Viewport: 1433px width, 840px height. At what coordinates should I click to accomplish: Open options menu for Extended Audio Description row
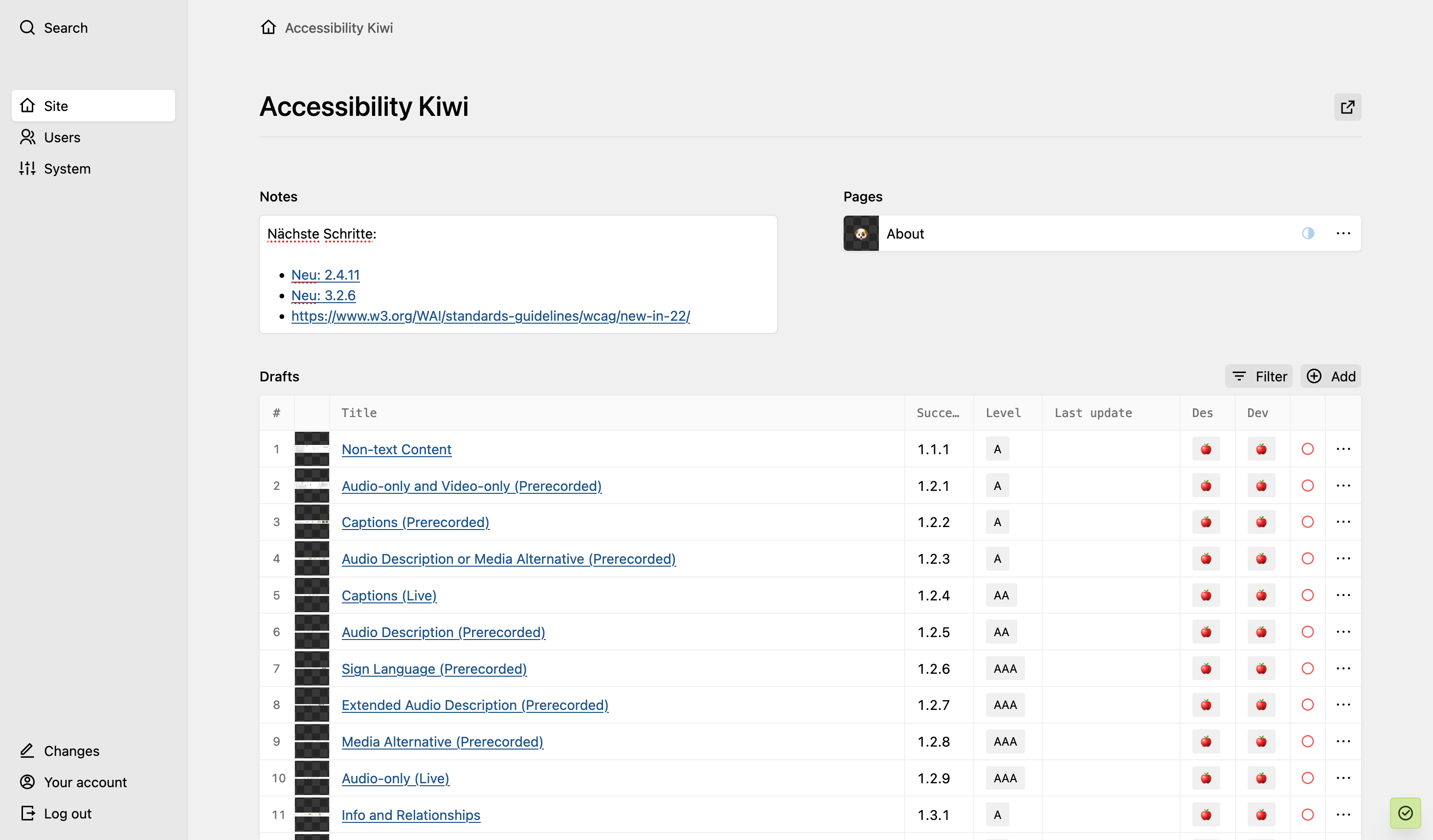pos(1343,705)
